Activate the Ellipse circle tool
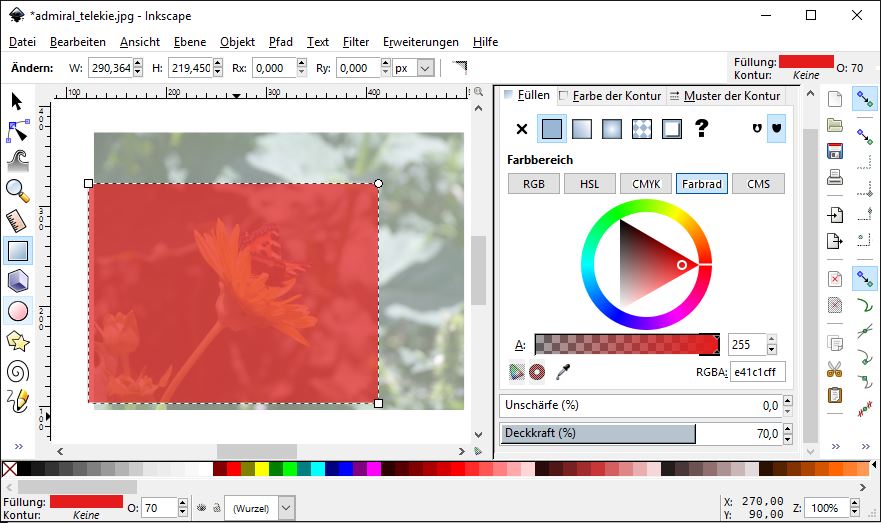 [x=18, y=311]
